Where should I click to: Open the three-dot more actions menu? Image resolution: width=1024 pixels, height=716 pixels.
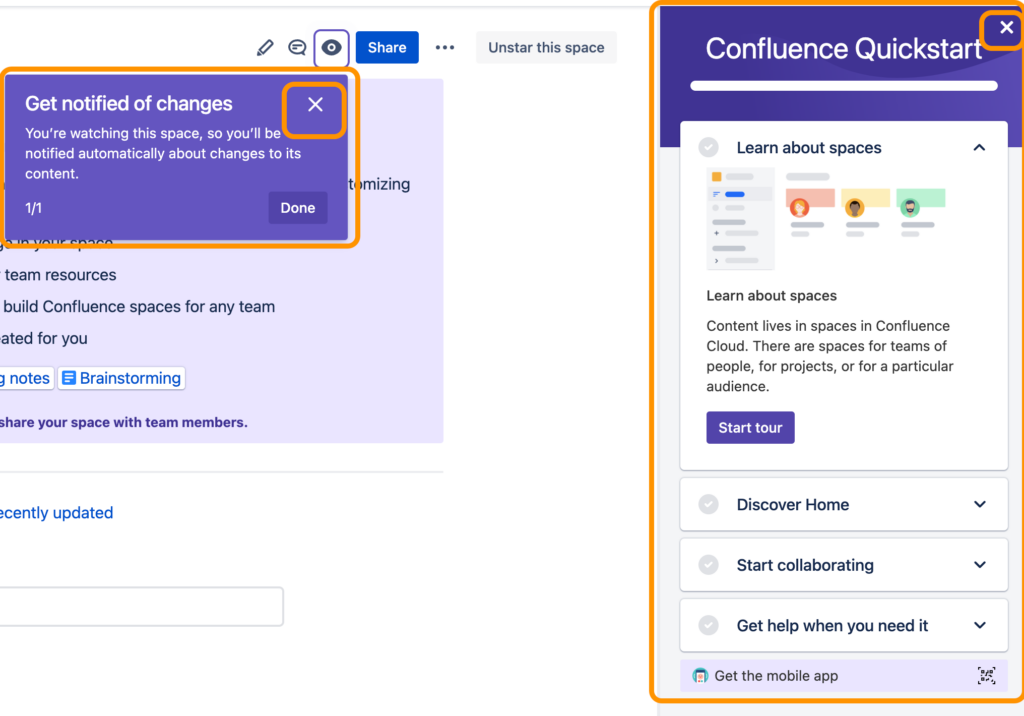coord(445,48)
